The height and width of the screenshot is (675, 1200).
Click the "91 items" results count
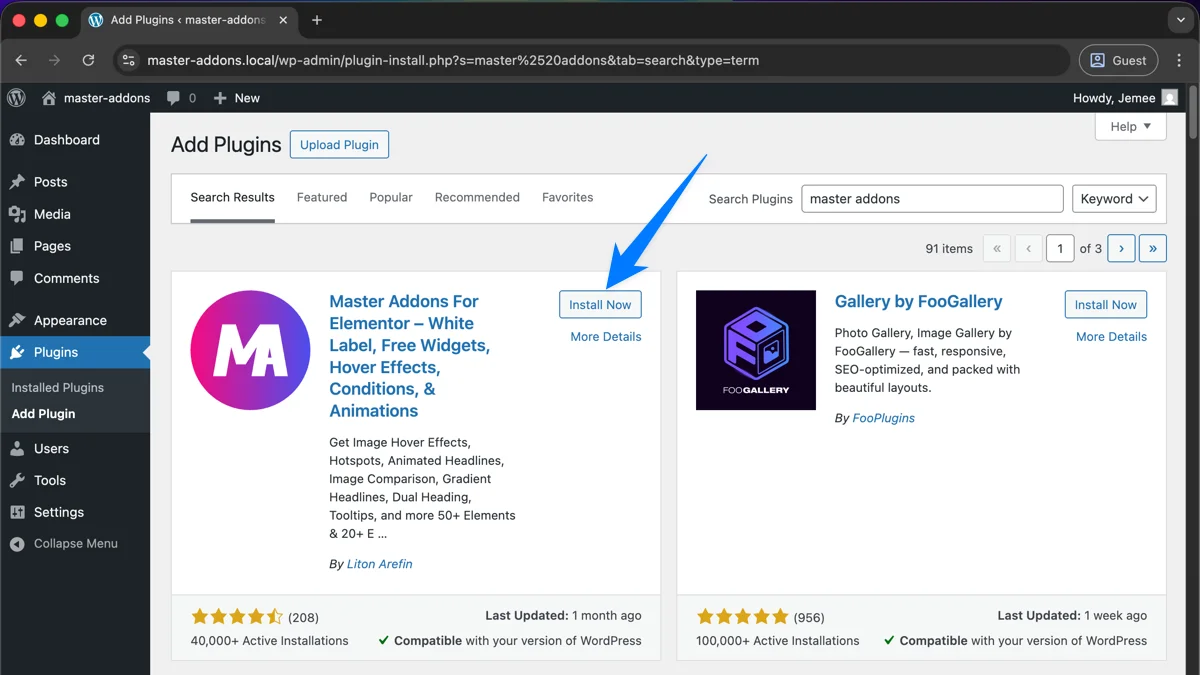click(x=949, y=248)
